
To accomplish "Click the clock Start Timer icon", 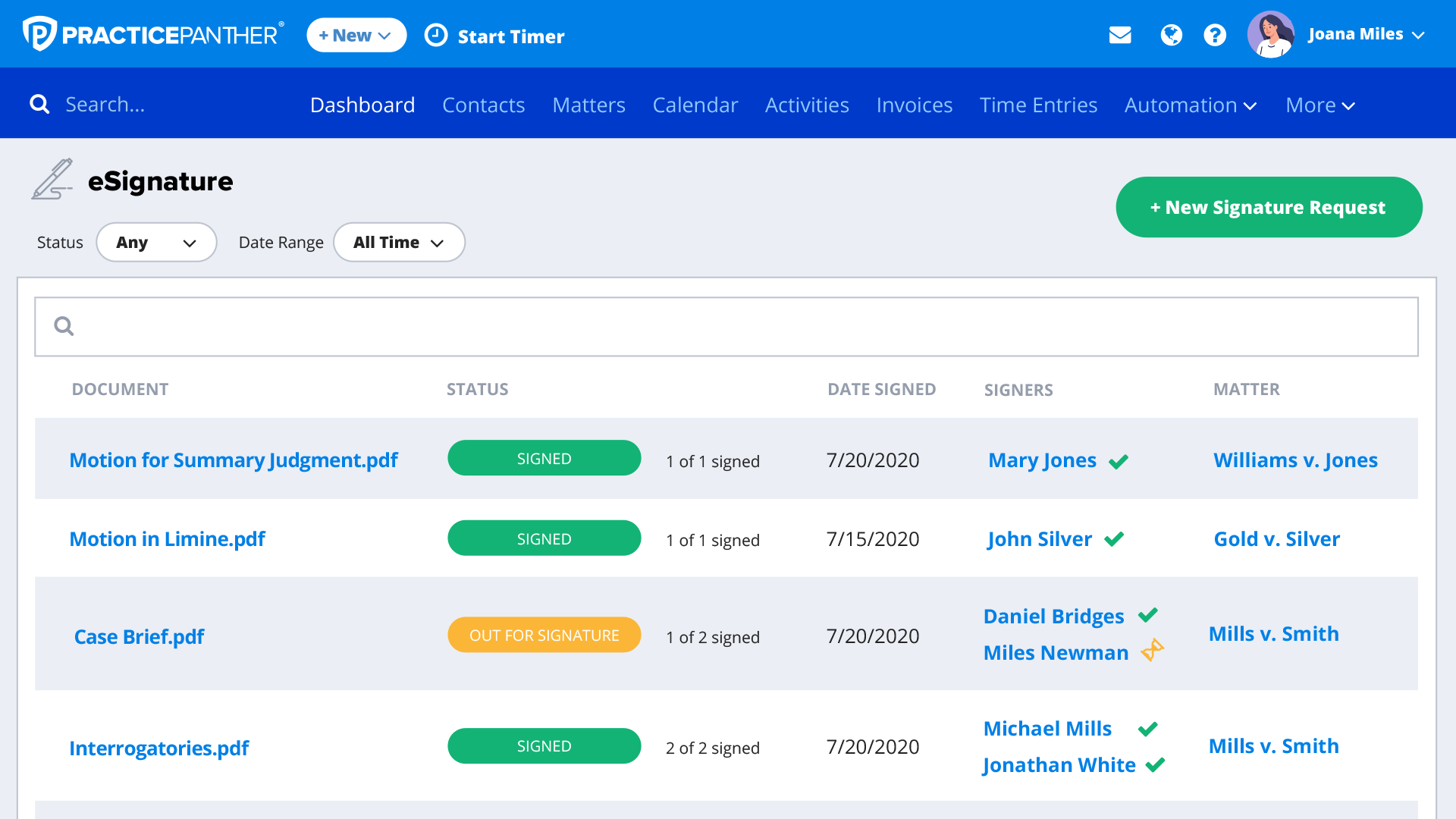I will pyautogui.click(x=436, y=35).
